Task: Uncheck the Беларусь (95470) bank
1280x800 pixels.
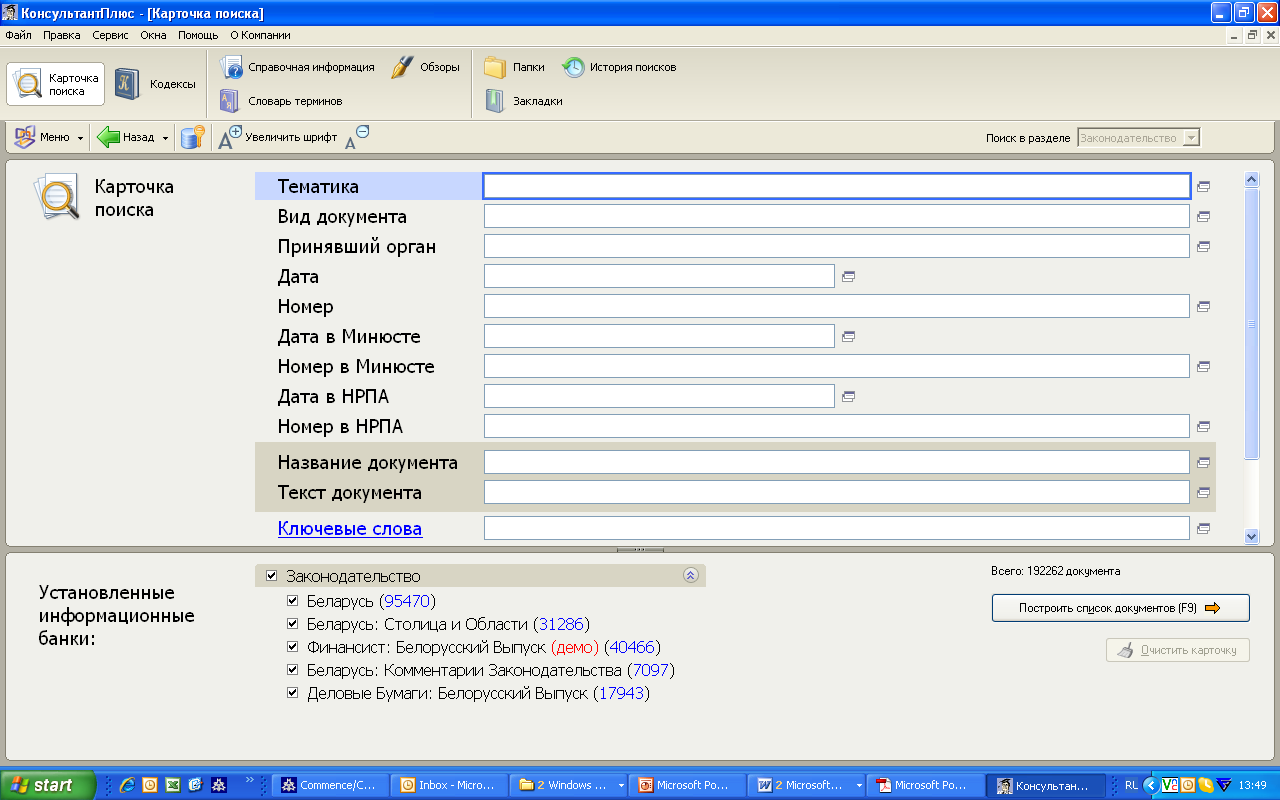Action: click(292, 601)
